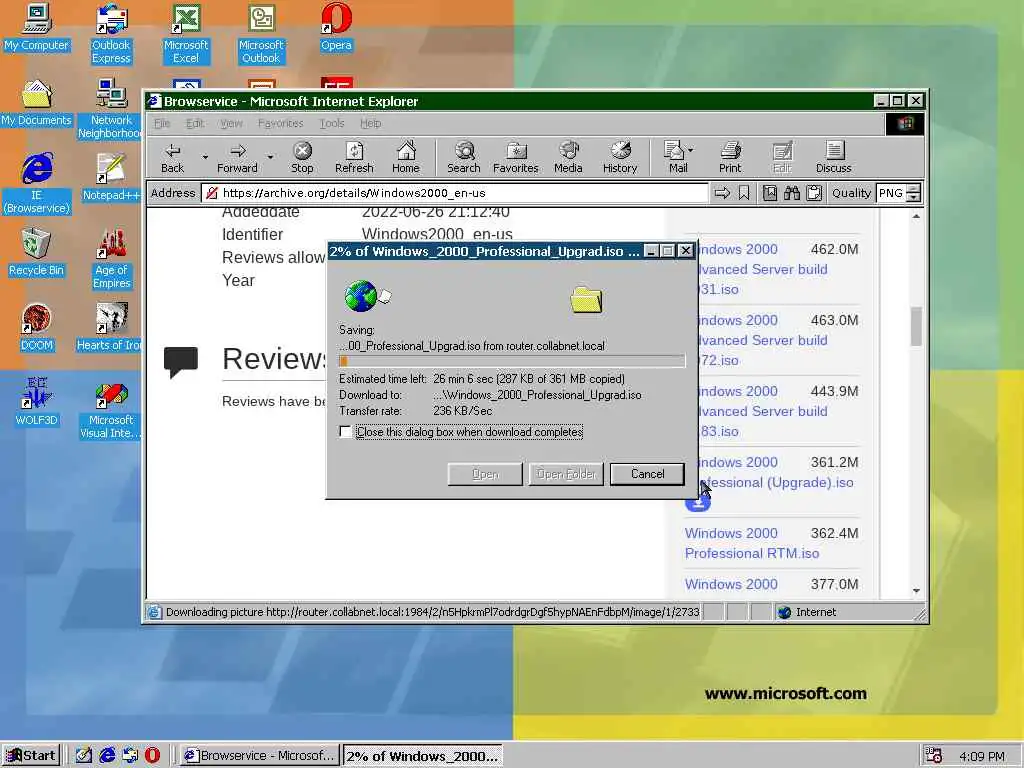
Task: Click the clipboard icon next to binoculars
Action: [814, 193]
